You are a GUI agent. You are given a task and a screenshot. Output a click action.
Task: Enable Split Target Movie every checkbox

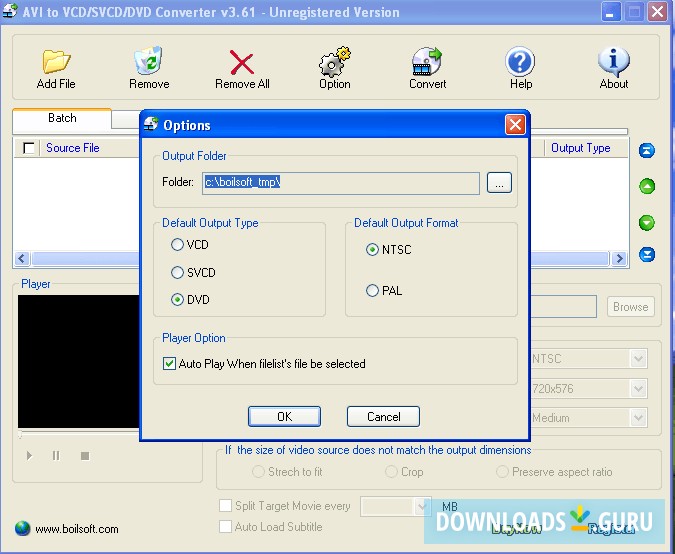tap(225, 506)
